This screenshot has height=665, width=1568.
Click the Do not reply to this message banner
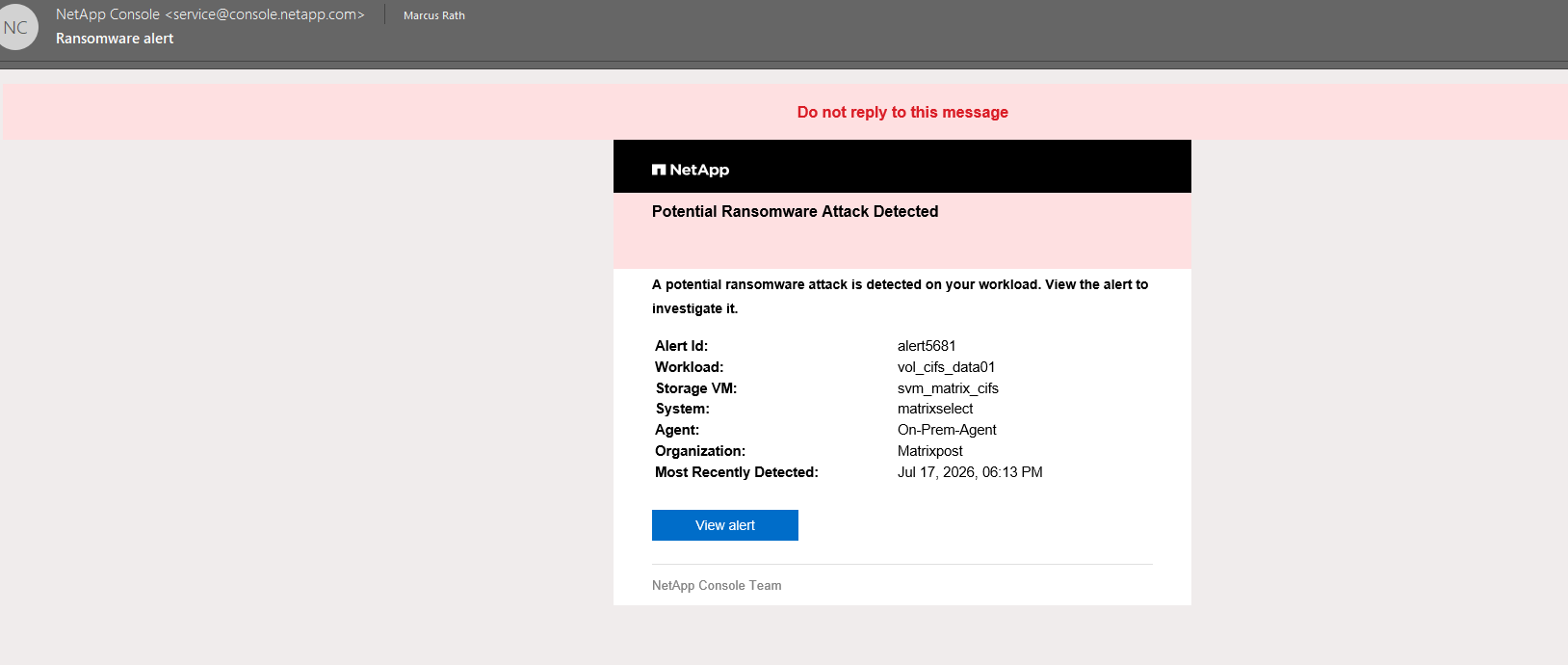(902, 112)
